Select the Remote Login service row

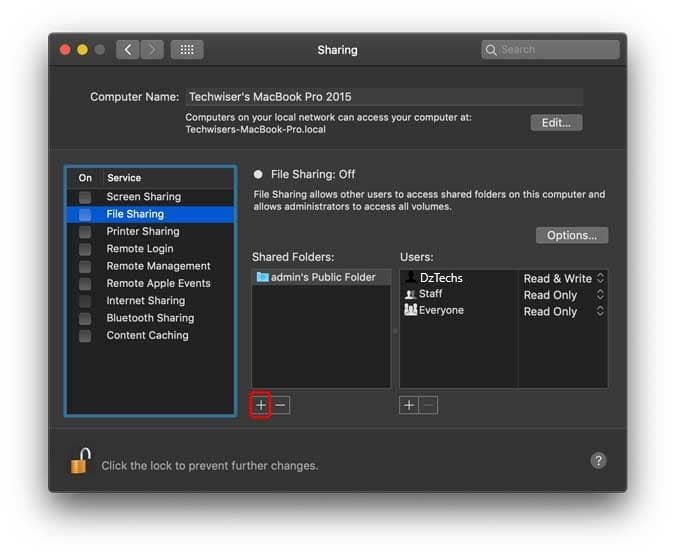point(150,249)
